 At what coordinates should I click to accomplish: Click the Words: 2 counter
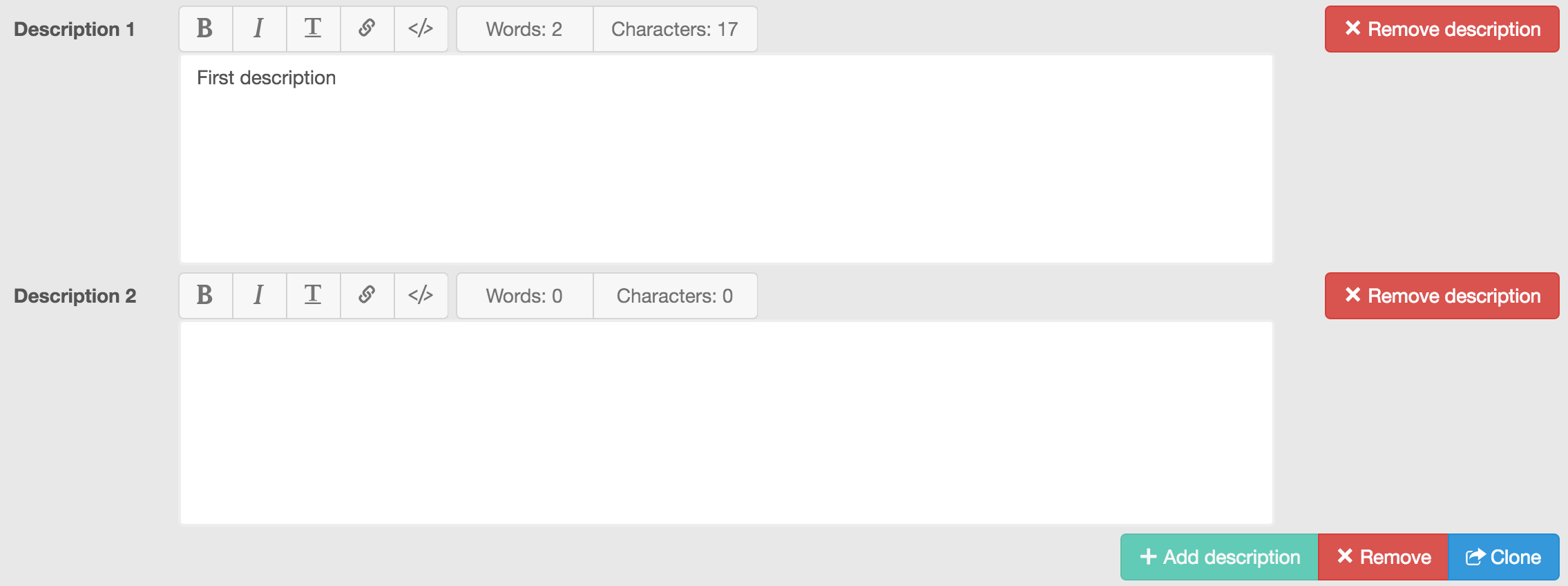point(524,29)
